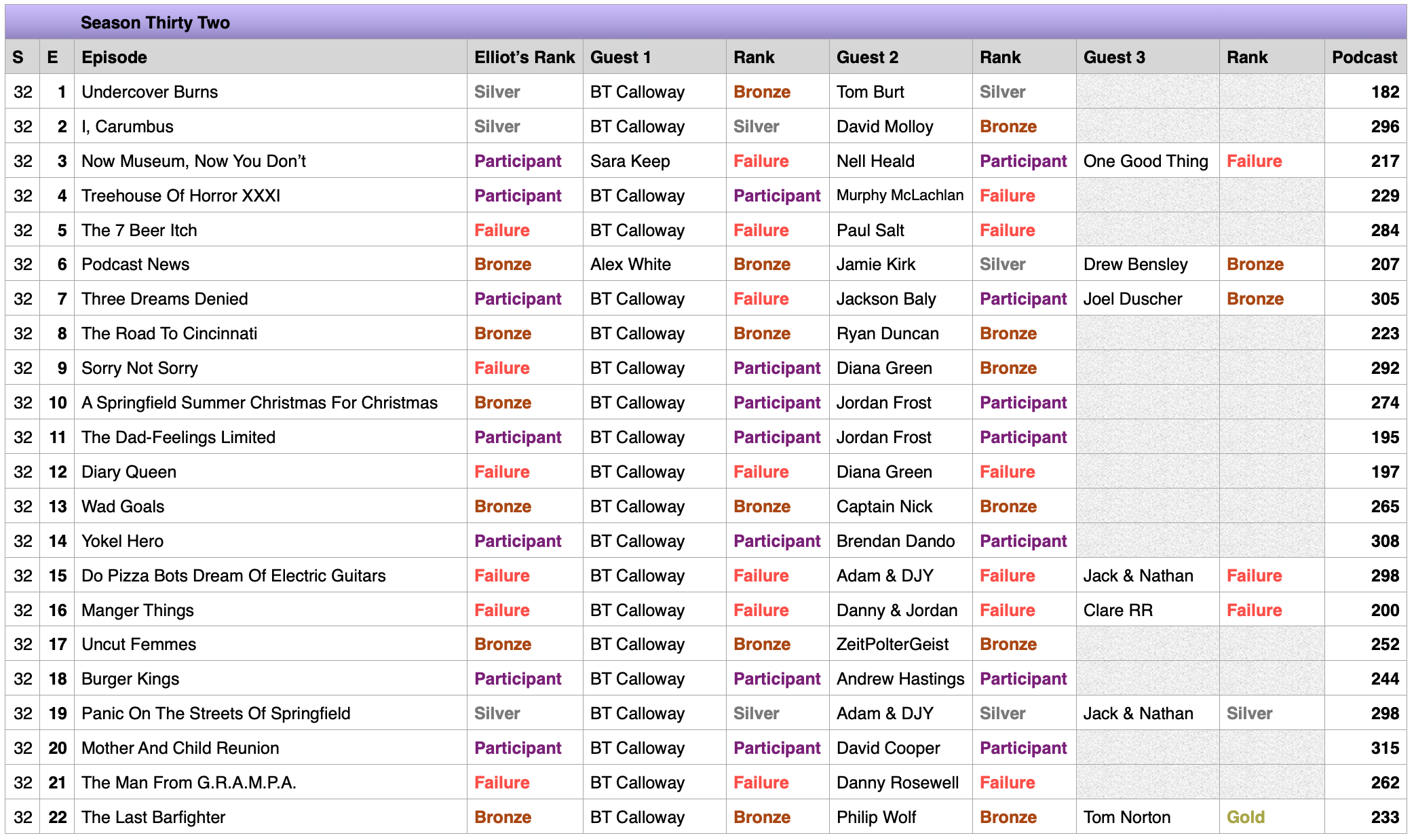
Task: Select the Sara Keep guest cell
Action: [654, 161]
